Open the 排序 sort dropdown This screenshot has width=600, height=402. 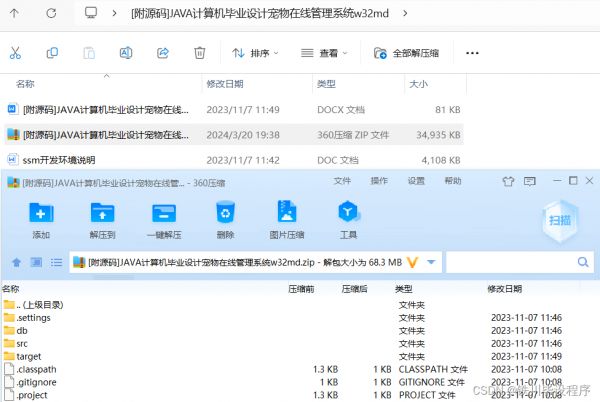[255, 53]
